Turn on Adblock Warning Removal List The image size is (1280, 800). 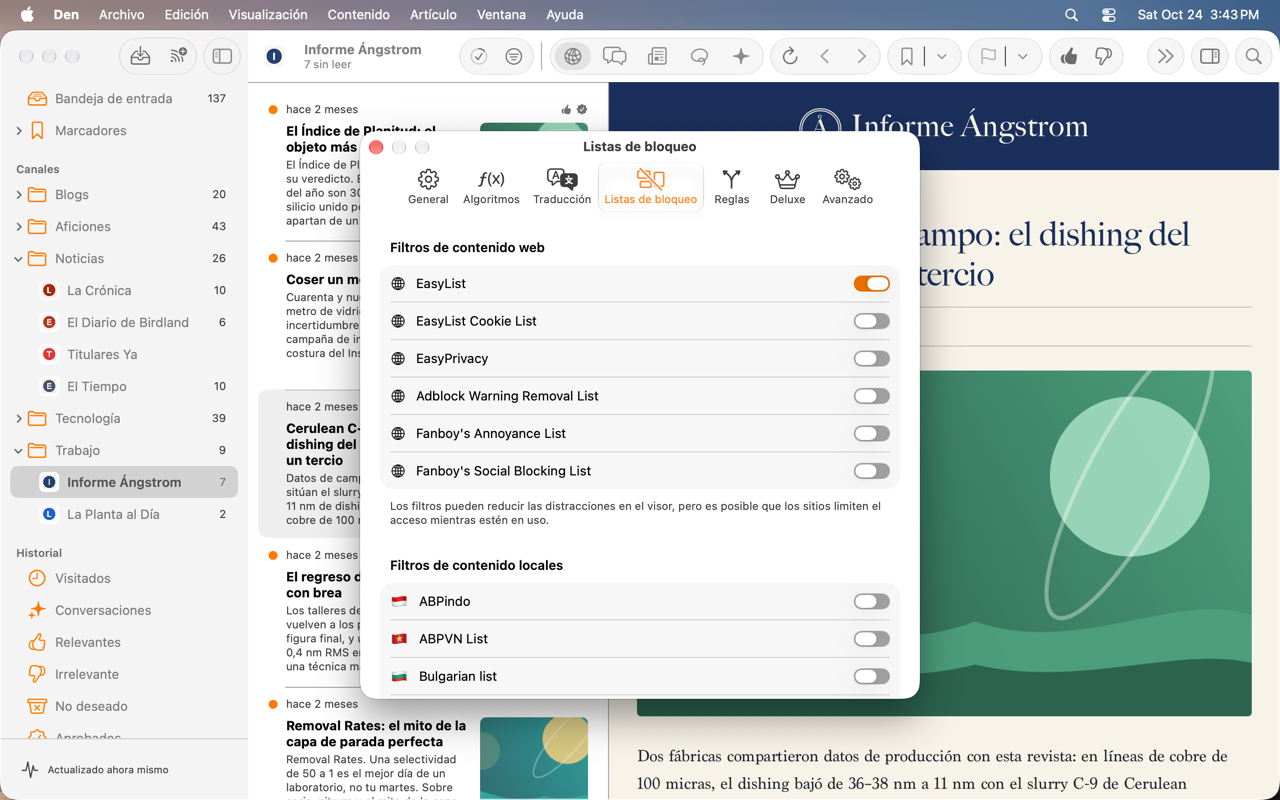[x=871, y=396]
